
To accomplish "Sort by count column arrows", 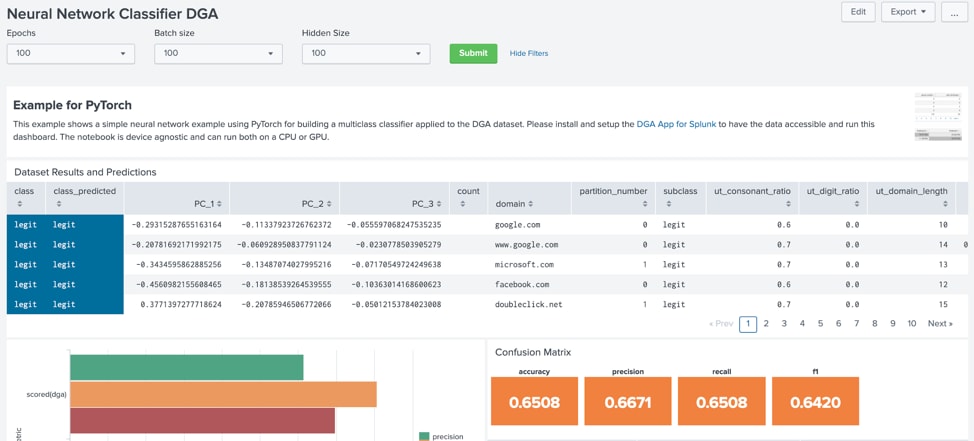I will pos(460,204).
